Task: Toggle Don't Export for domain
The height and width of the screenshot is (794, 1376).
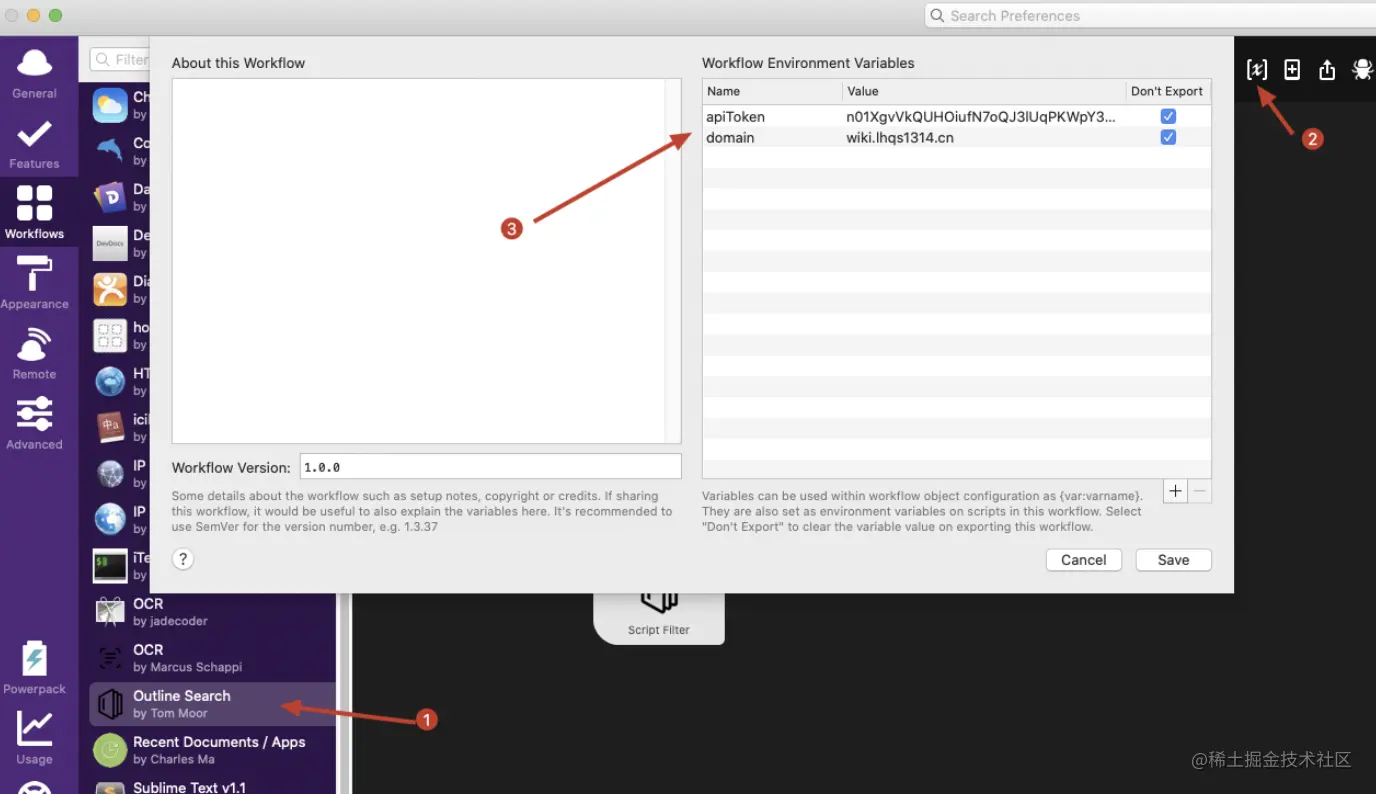Action: click(1168, 137)
